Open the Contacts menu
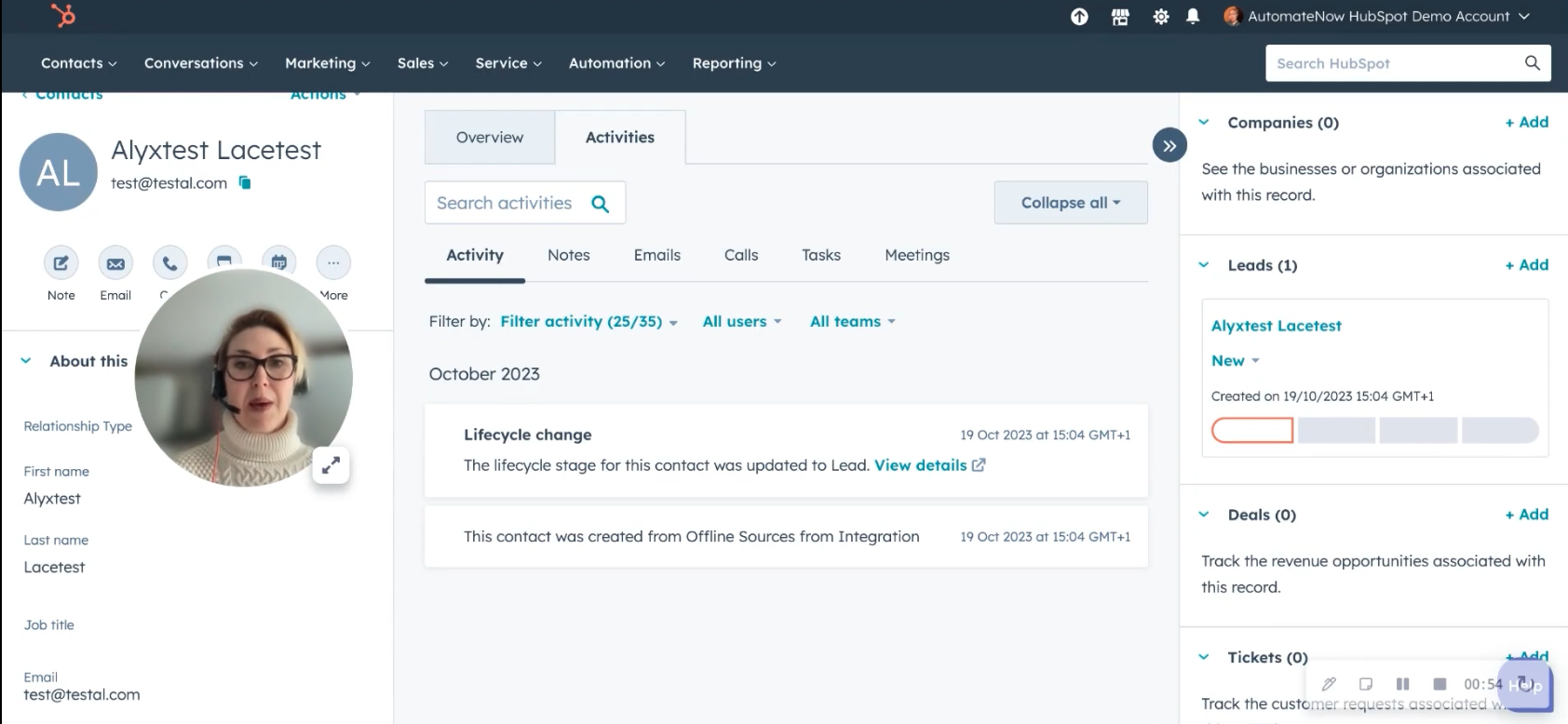The height and width of the screenshot is (724, 1568). coord(79,63)
